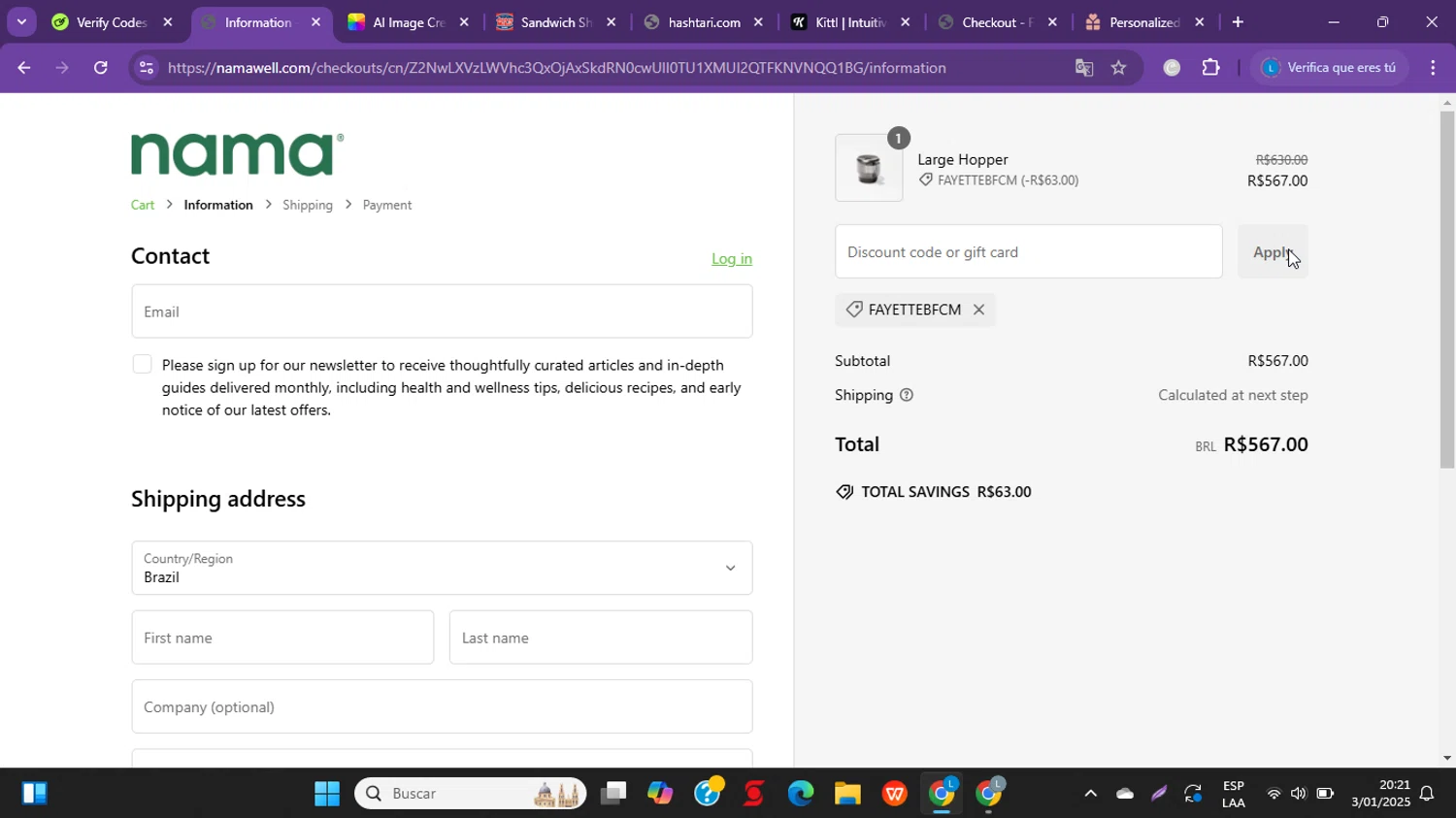Open a new browser tab

(x=1237, y=22)
